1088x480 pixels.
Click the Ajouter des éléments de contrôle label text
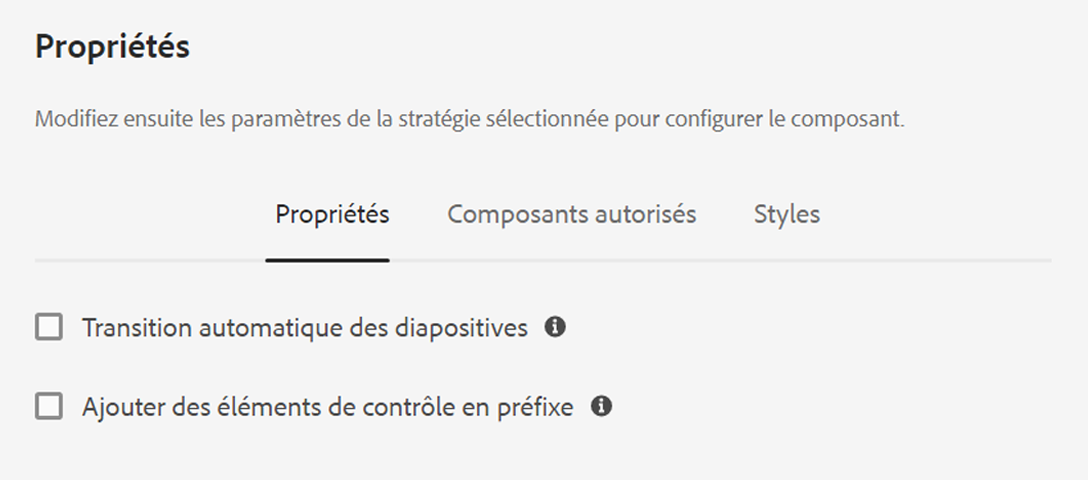click(x=328, y=406)
